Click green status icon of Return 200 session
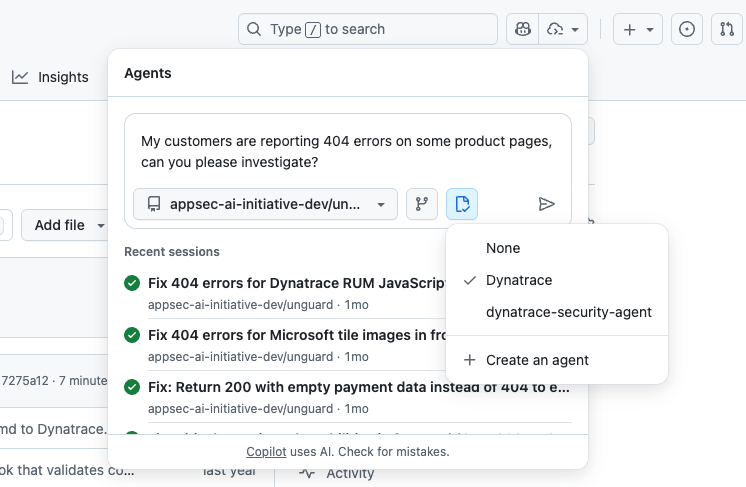The height and width of the screenshot is (487, 746). pos(132,387)
